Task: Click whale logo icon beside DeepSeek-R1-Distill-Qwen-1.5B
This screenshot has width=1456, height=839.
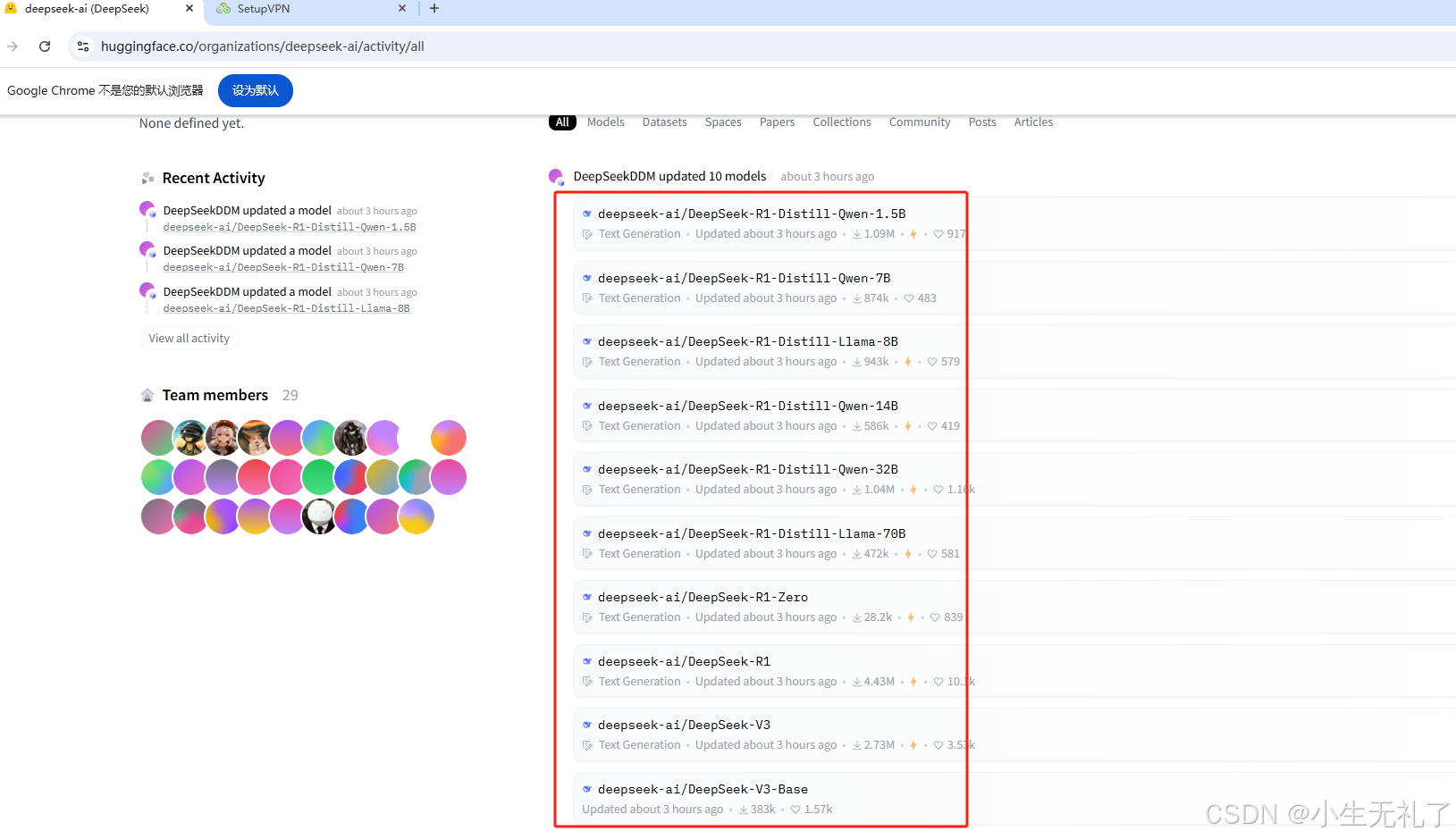Action: [x=587, y=214]
